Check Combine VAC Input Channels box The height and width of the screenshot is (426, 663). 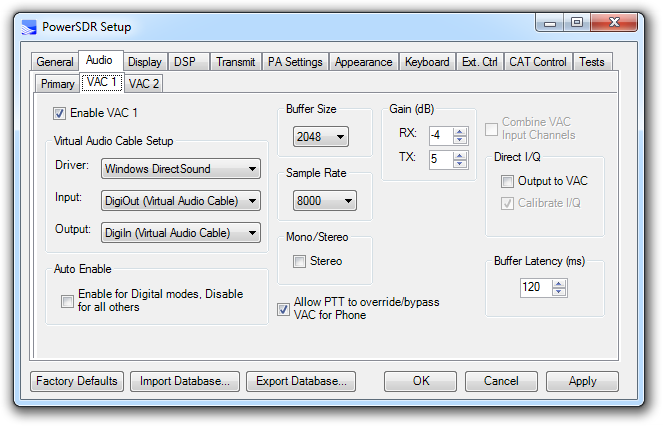pyautogui.click(x=491, y=129)
